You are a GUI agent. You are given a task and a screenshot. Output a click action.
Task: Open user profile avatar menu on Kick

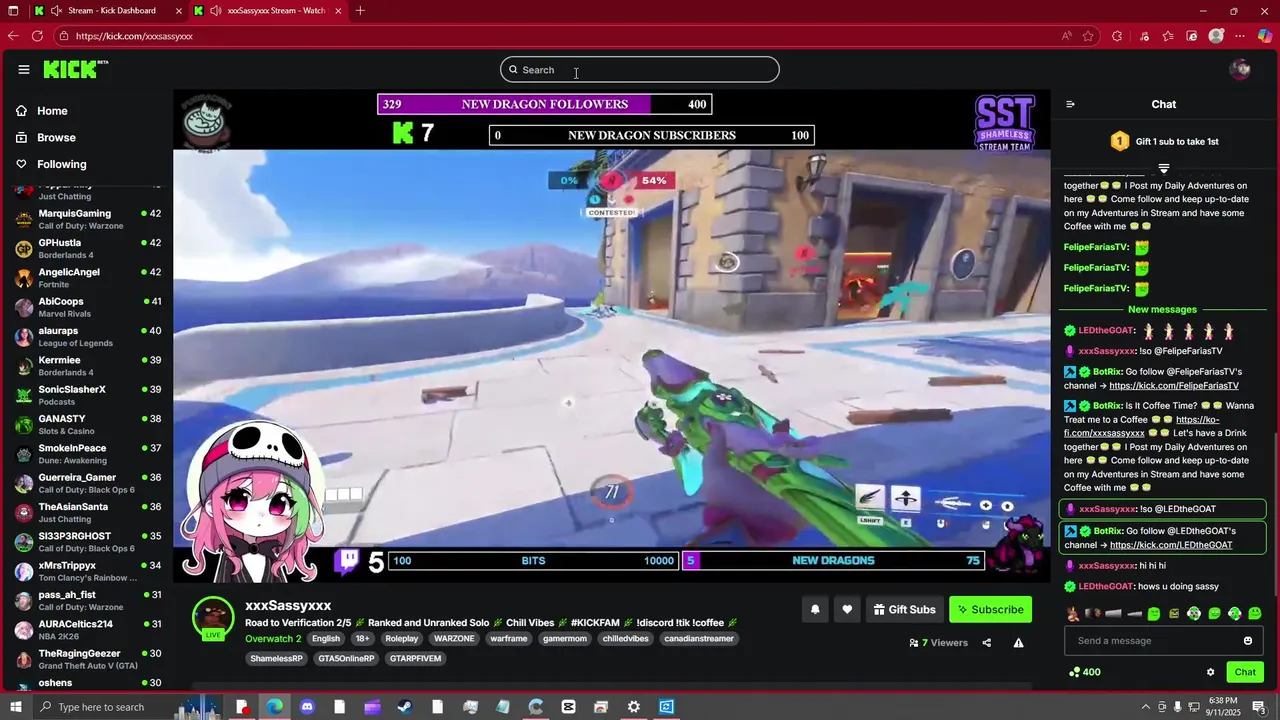1240,70
